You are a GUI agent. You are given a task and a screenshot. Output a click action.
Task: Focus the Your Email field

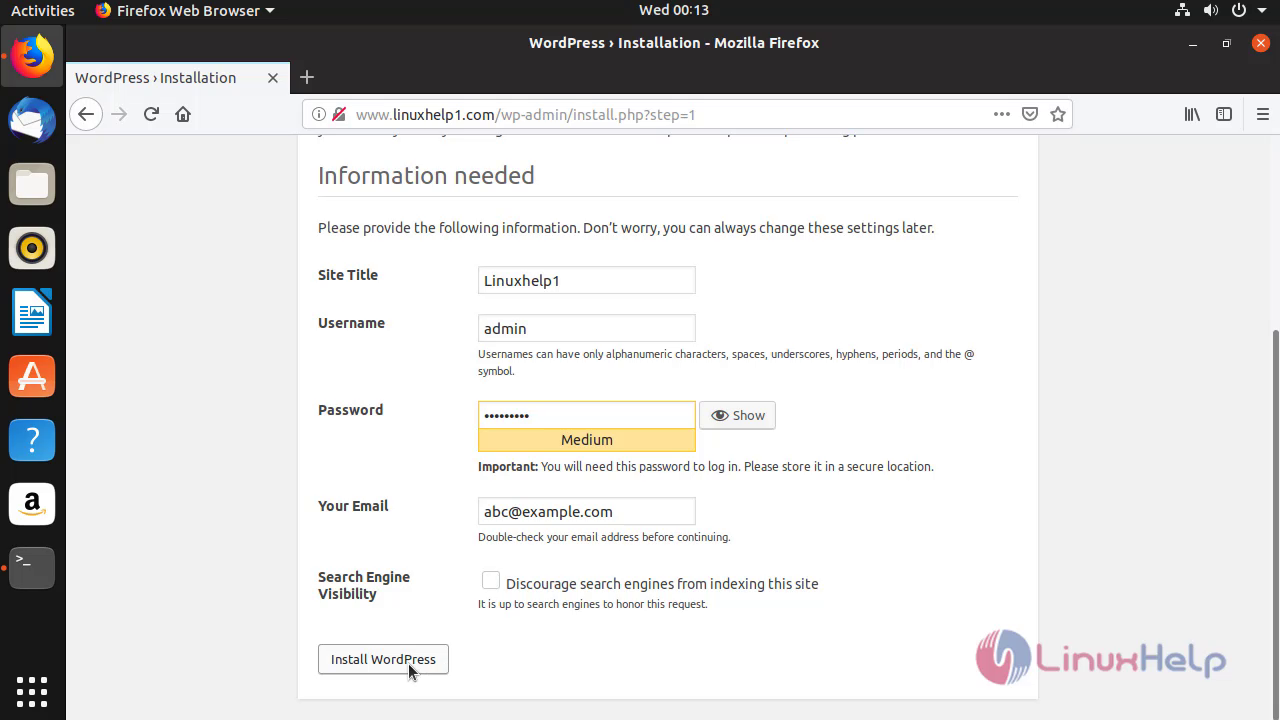586,511
